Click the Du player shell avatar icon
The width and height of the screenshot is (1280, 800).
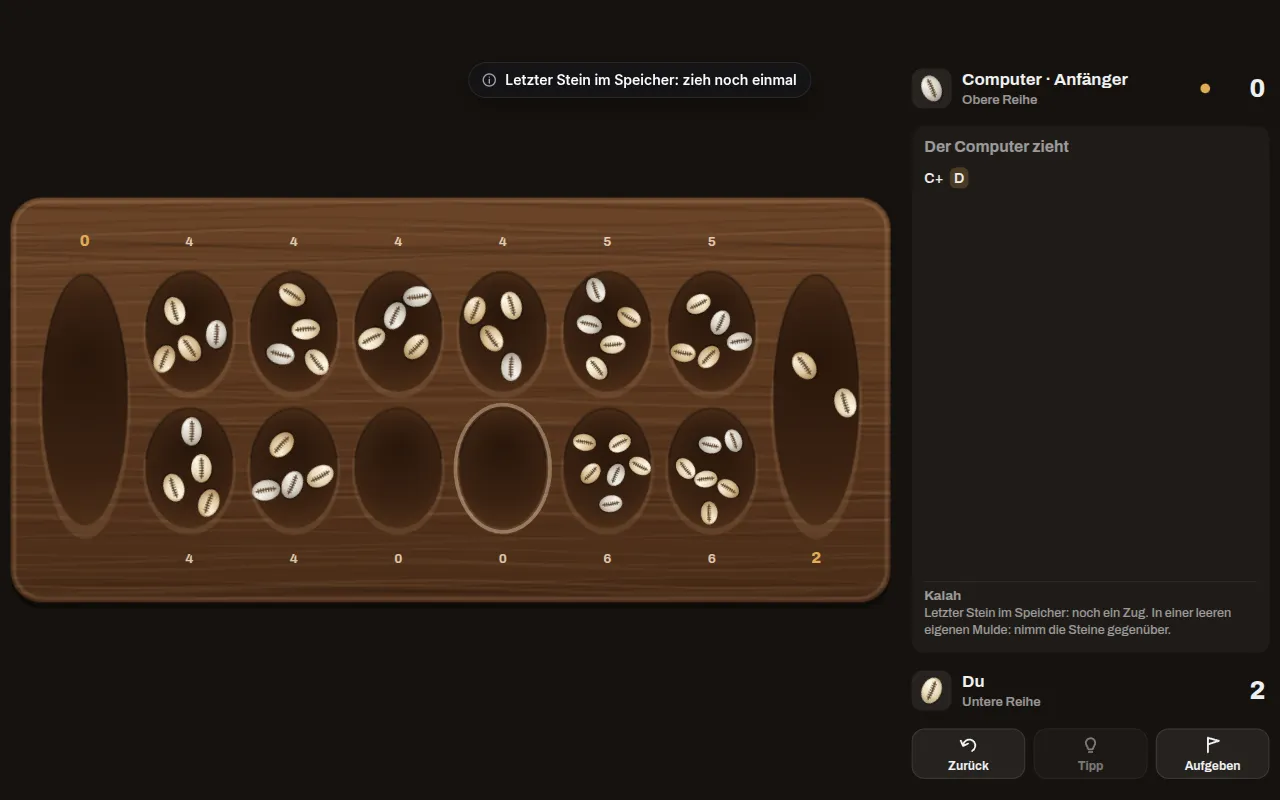[x=931, y=690]
